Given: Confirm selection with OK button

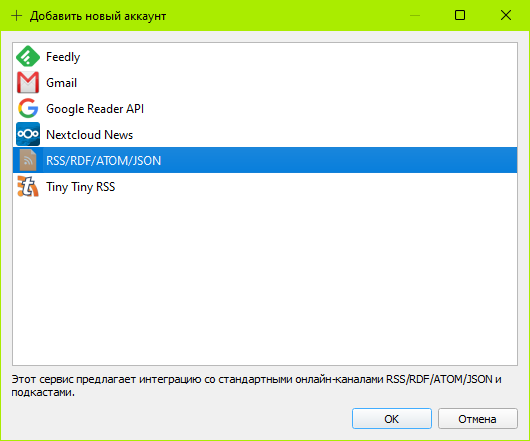Looking at the screenshot, I should click(x=392, y=419).
